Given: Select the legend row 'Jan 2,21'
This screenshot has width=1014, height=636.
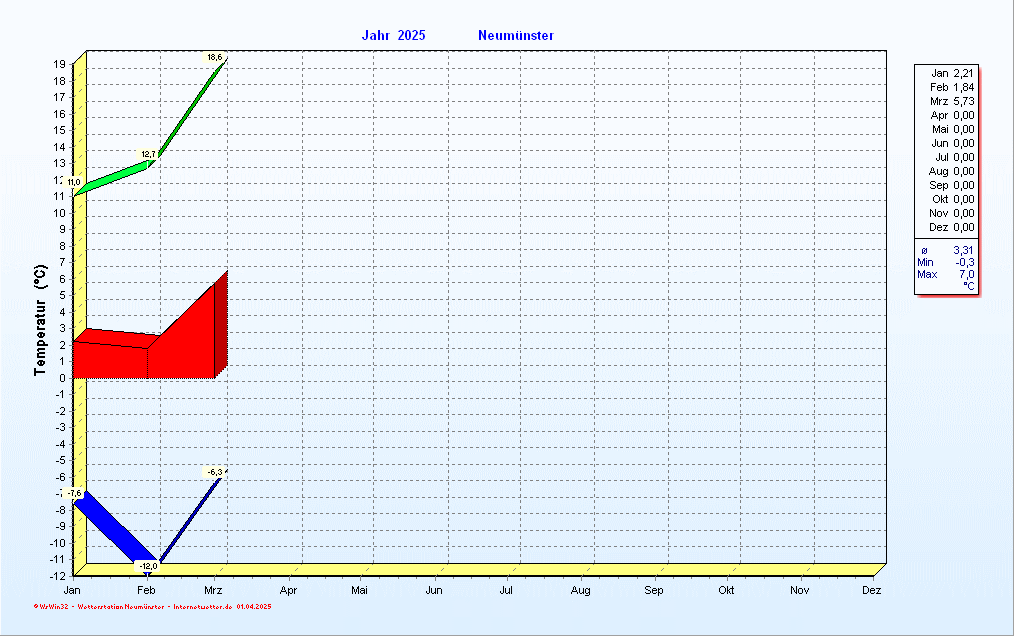Looking at the screenshot, I should coord(952,73).
